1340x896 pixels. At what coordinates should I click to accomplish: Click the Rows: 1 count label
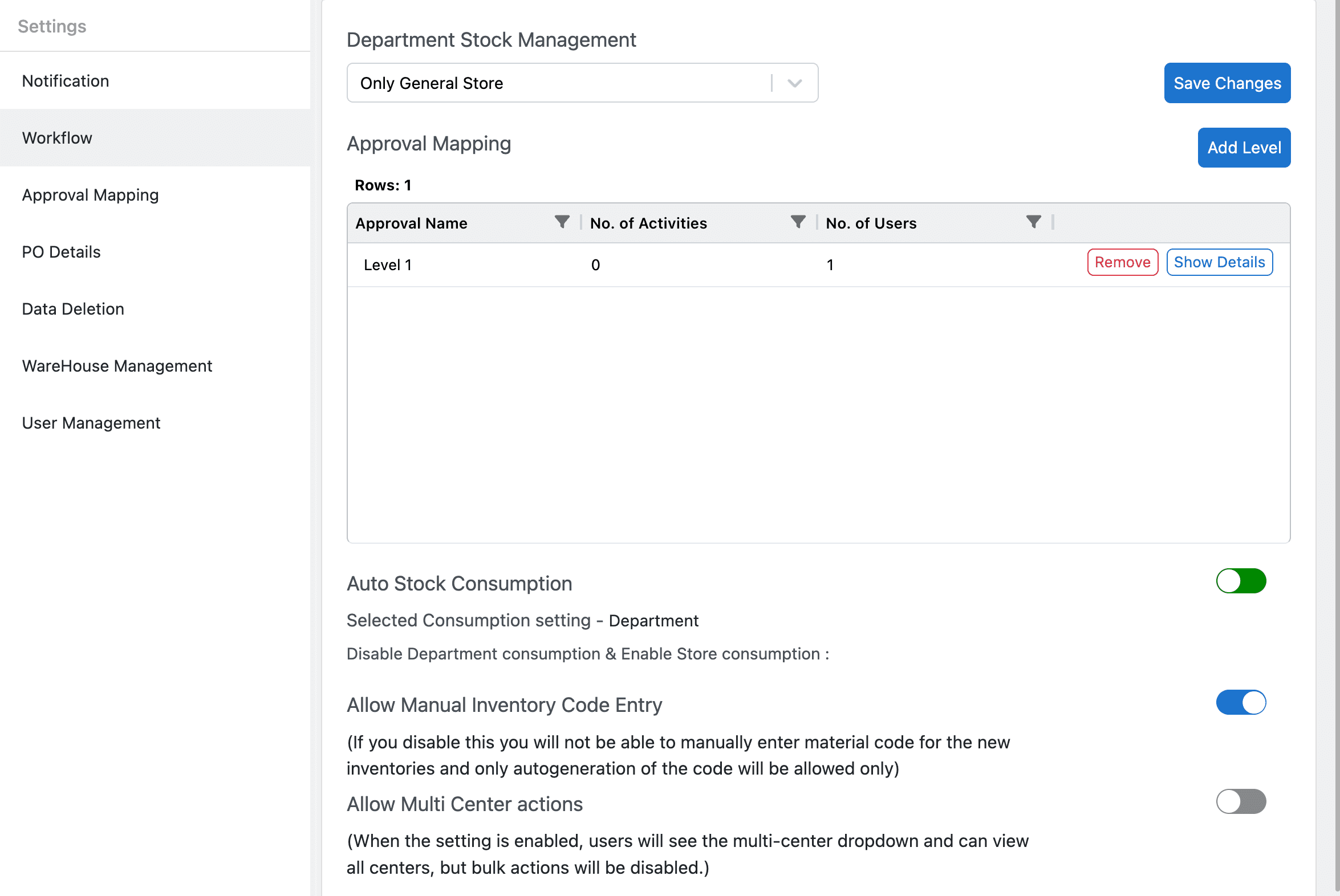coord(383,185)
